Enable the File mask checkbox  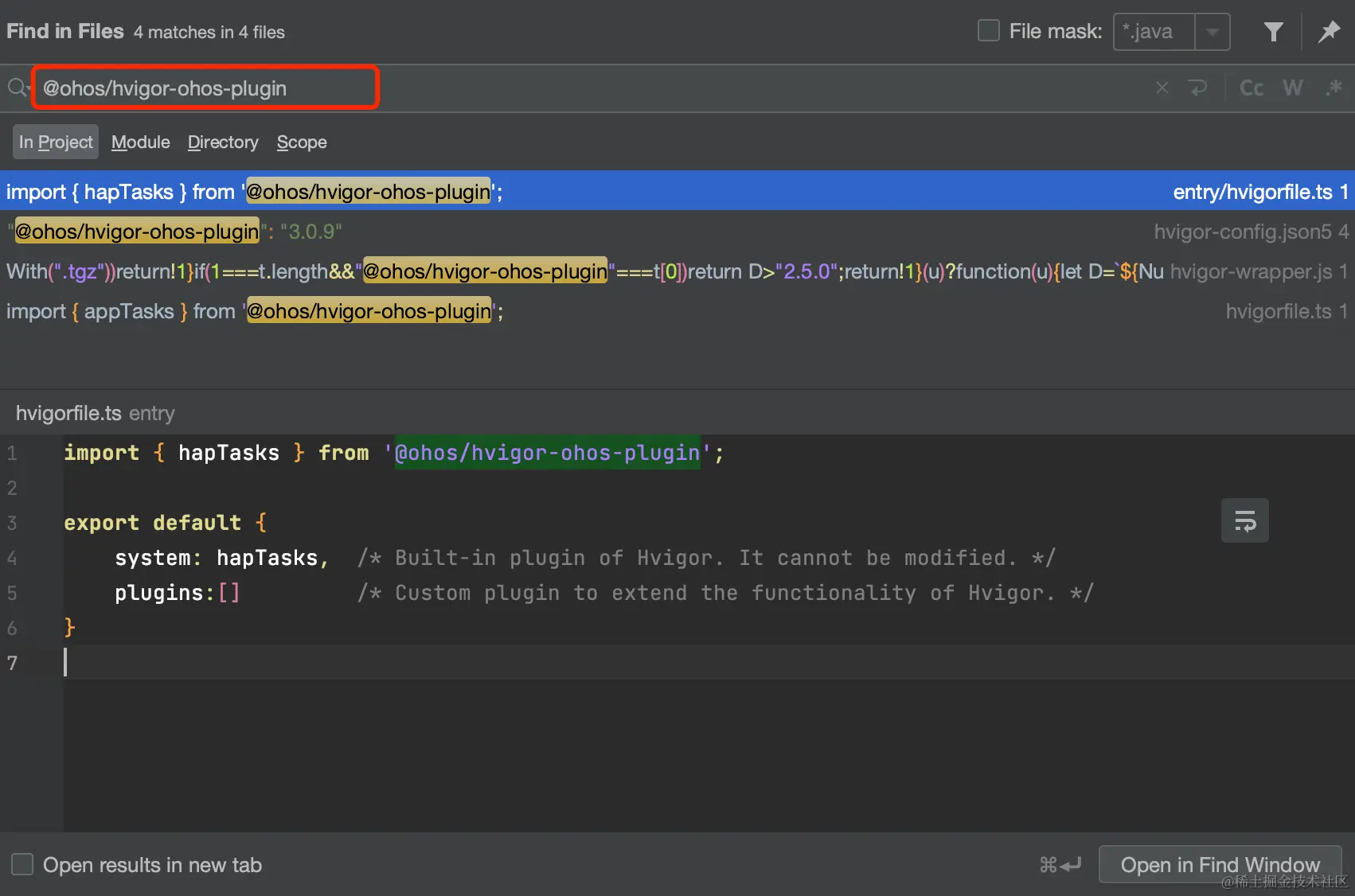[x=989, y=31]
